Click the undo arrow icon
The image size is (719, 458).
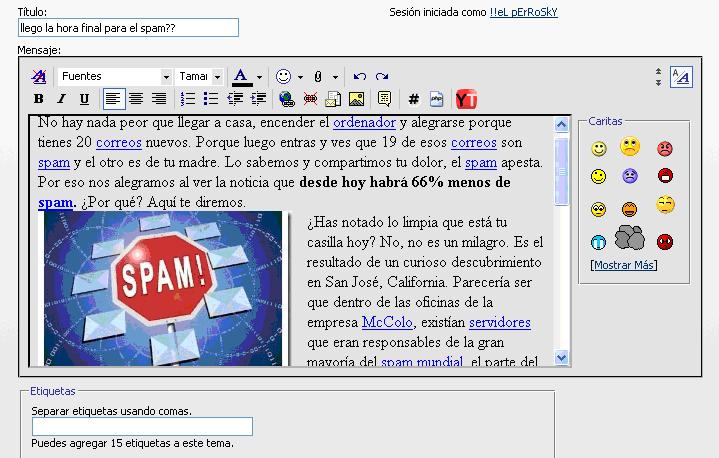[360, 77]
